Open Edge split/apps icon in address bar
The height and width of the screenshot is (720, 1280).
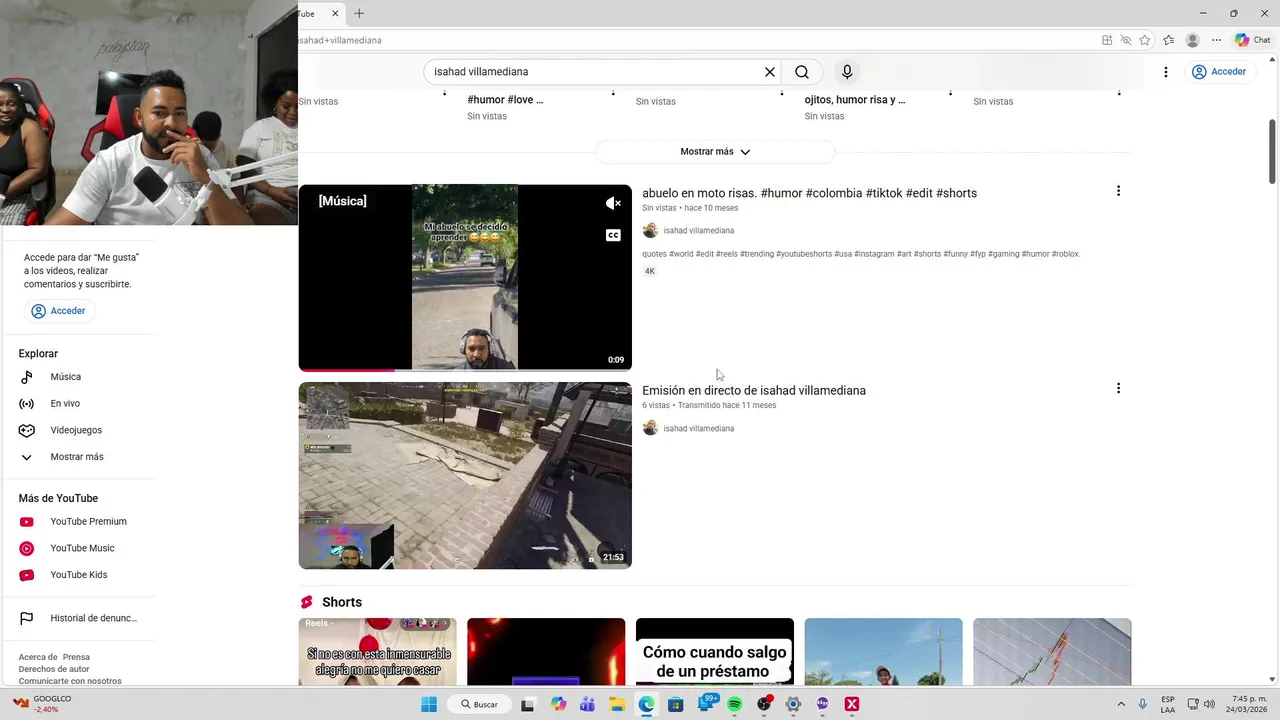(1107, 40)
